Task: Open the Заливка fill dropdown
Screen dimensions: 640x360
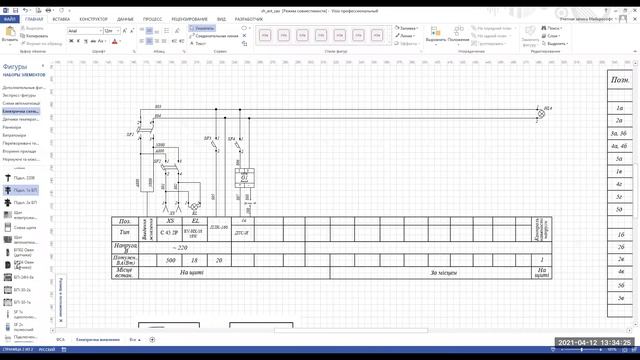Action: pyautogui.click(x=406, y=28)
